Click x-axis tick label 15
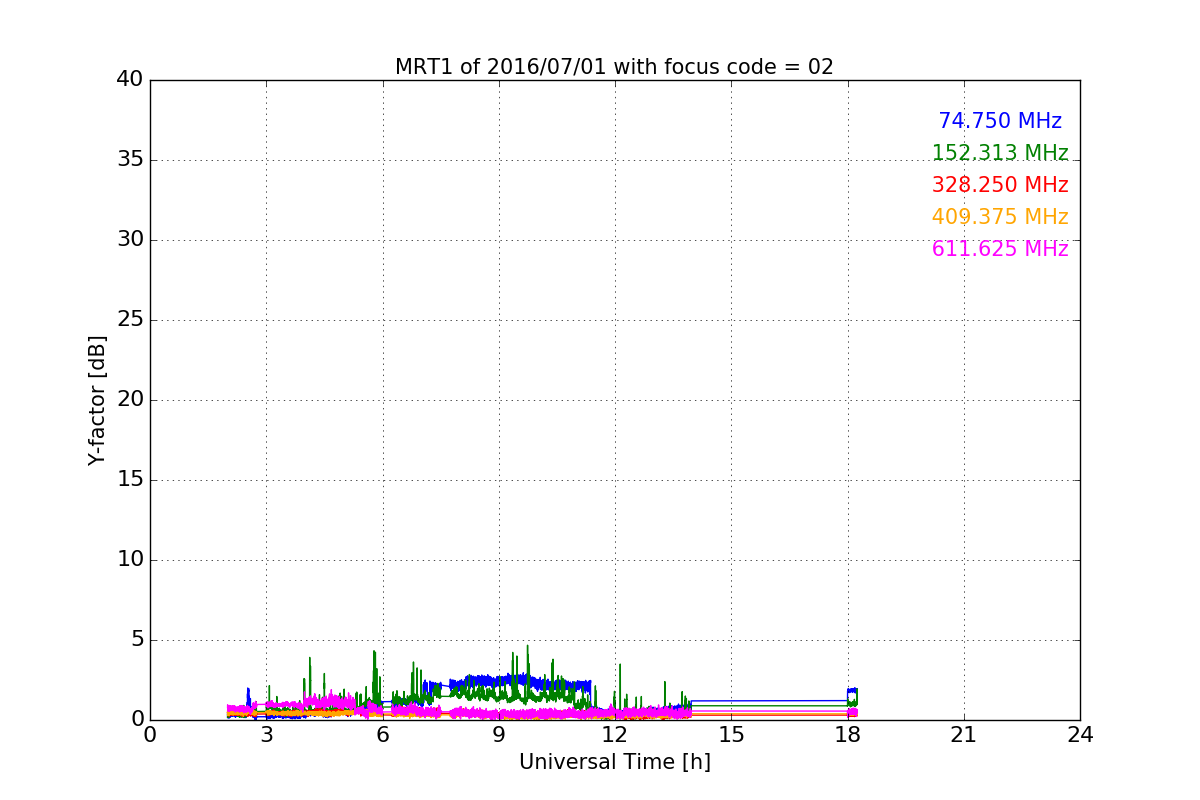 point(731,735)
